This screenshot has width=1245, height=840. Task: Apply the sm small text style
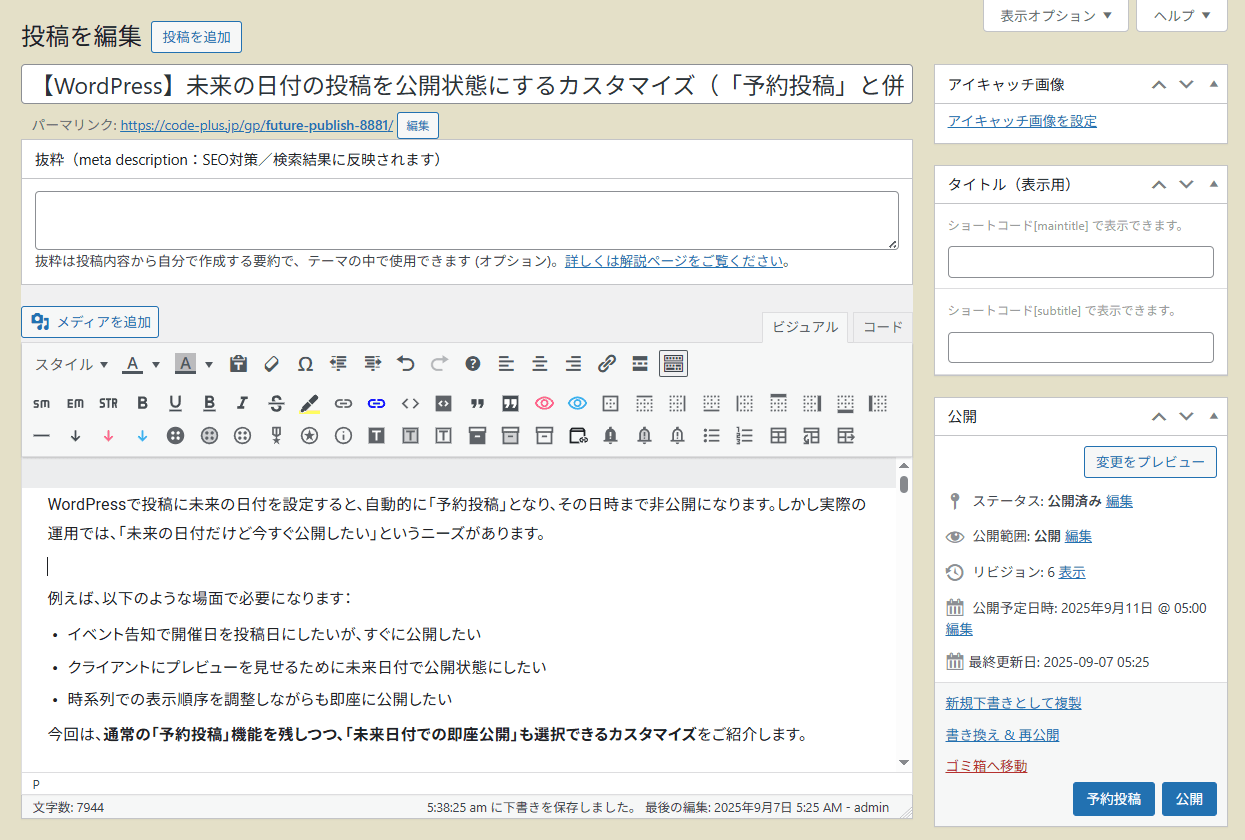point(41,404)
